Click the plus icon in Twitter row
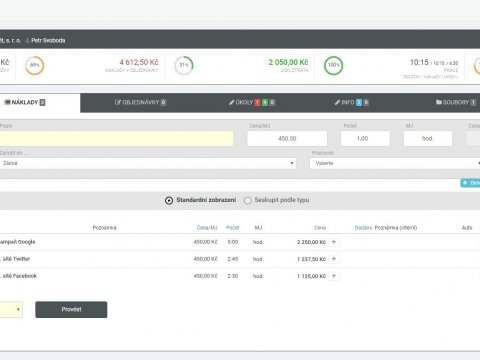480x360 pixels. point(334,259)
